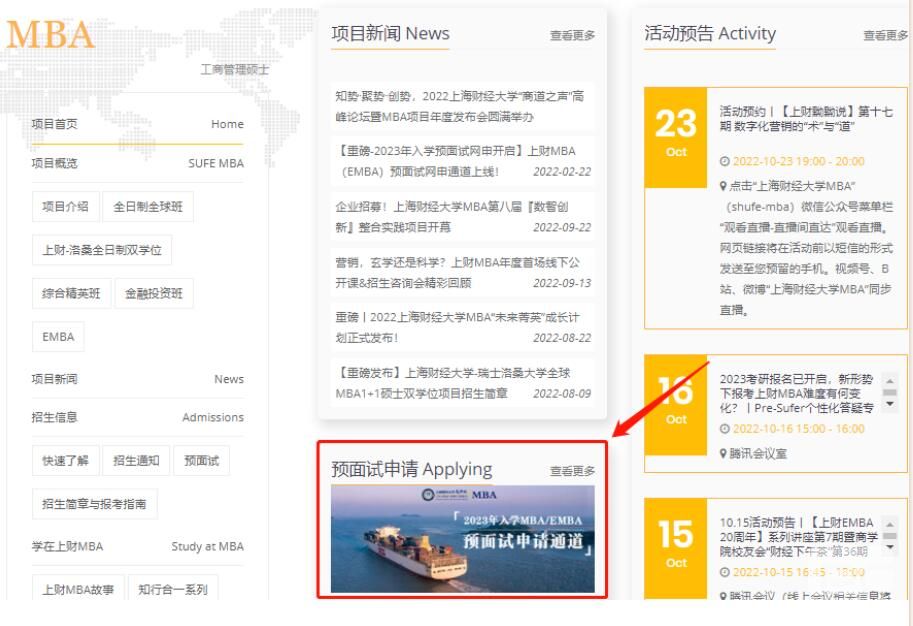This screenshot has height=626, width=913.
Task: Open the 2022-02-22 news on 预面试网申
Action: [462, 161]
